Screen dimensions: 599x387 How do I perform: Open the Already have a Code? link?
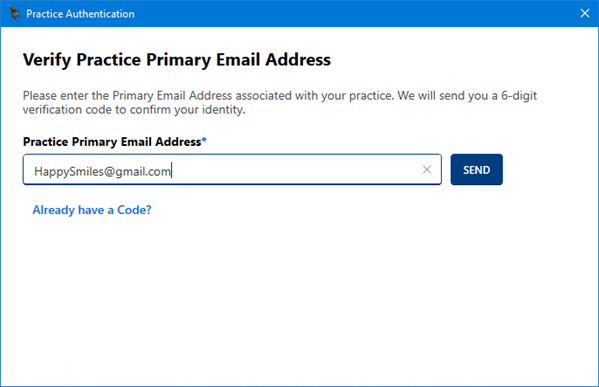(x=92, y=210)
